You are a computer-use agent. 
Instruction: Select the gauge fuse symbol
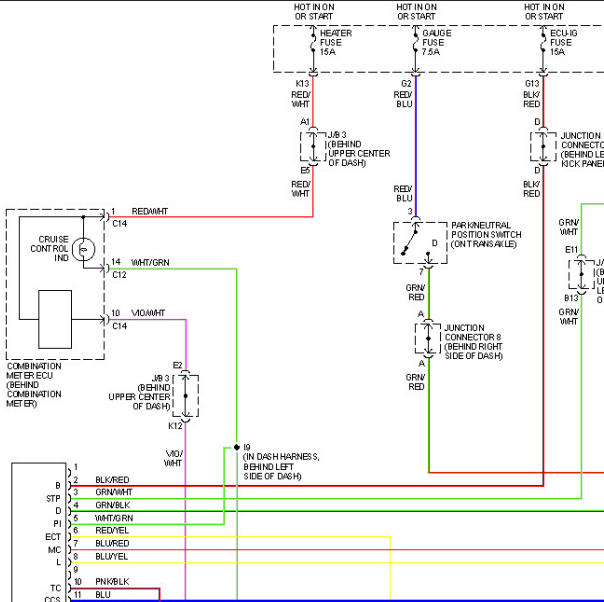[416, 42]
